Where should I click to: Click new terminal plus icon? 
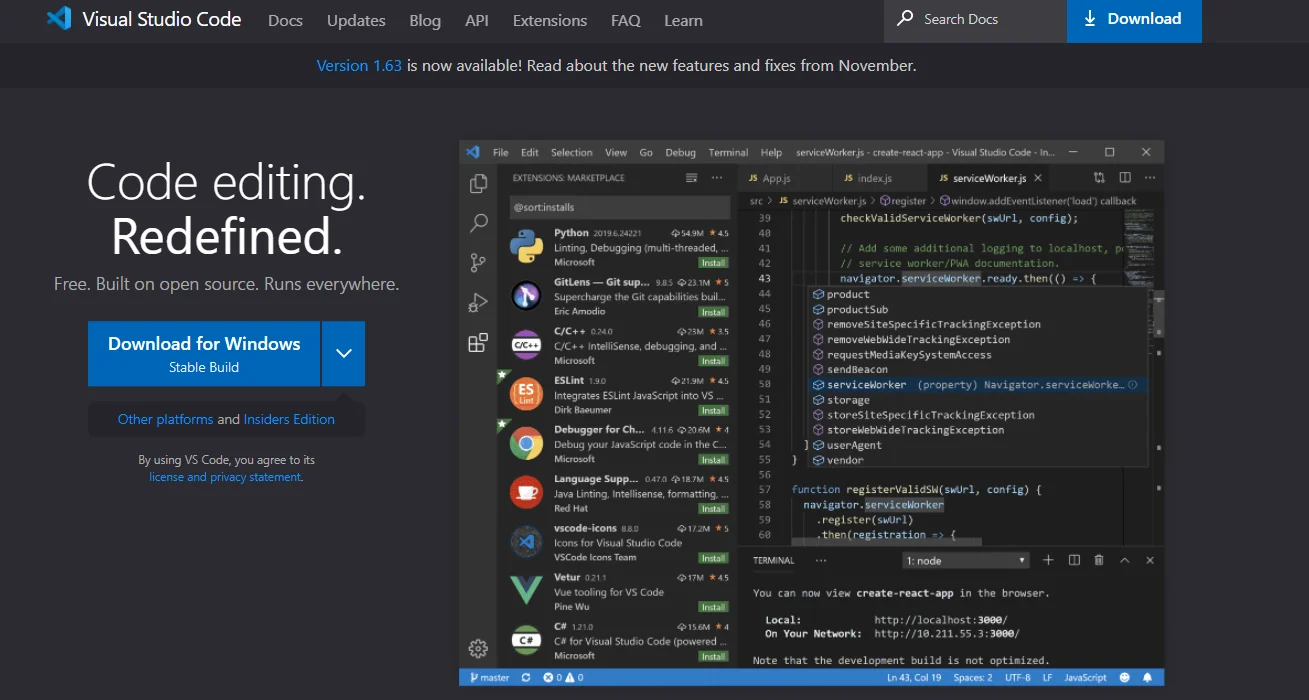pos(1048,560)
